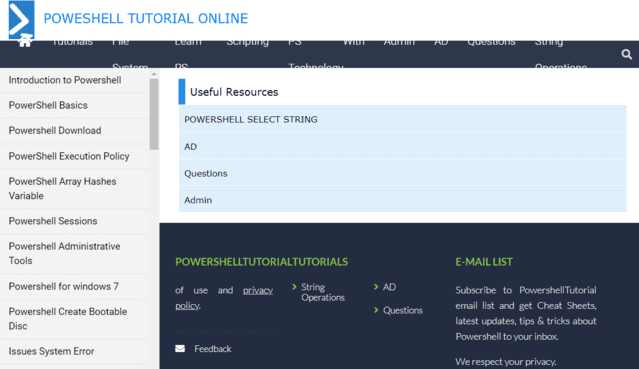Click the We respect your privacy text

(506, 362)
